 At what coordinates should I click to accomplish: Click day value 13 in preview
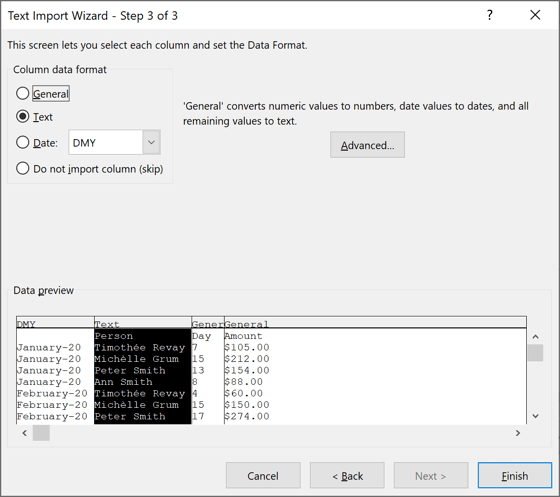[x=198, y=370]
